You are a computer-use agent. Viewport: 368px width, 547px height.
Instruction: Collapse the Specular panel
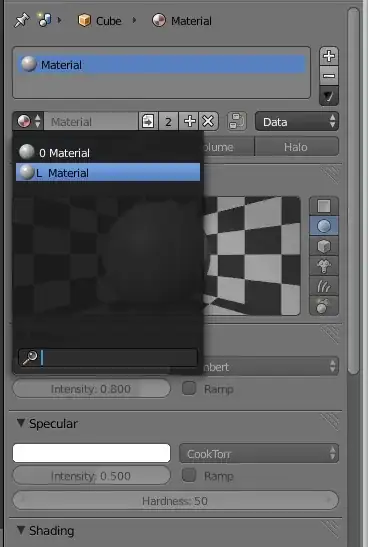coord(21,423)
